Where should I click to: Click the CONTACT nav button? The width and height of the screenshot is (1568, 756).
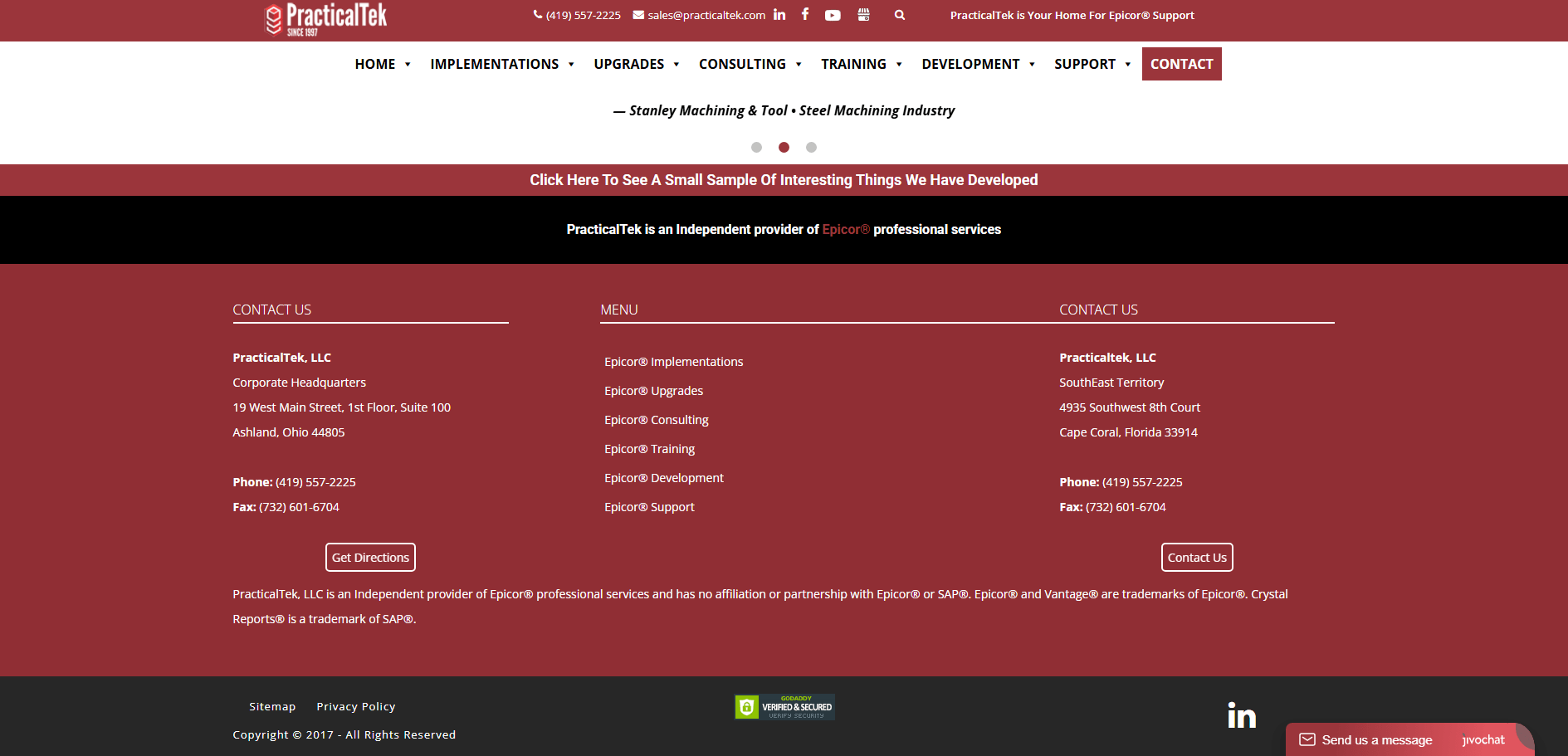pyautogui.click(x=1182, y=64)
